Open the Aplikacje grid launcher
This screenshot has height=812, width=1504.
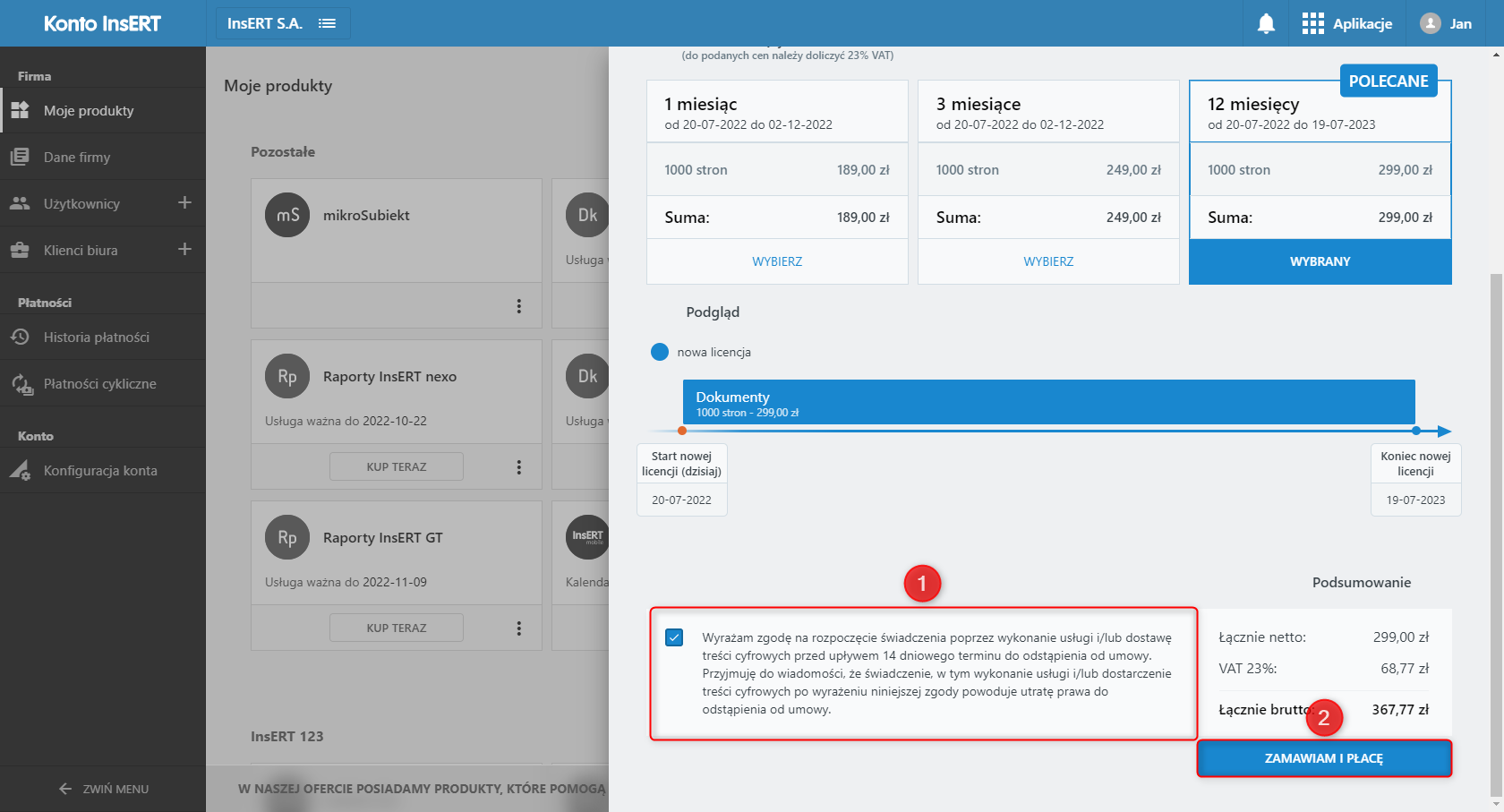(1347, 23)
